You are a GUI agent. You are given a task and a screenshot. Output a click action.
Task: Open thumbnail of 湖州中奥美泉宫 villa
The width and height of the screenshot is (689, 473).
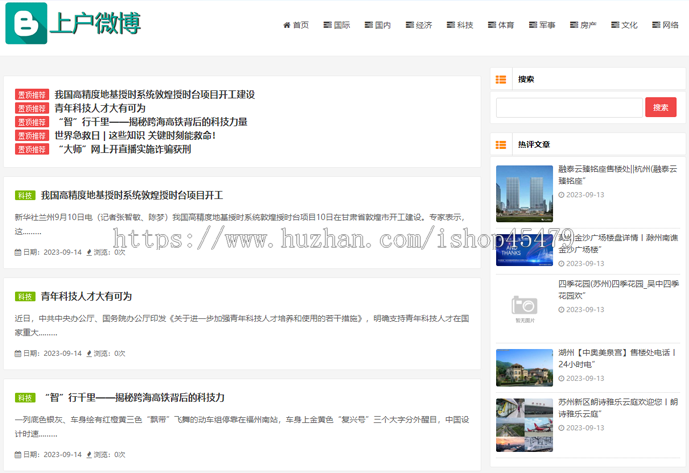click(x=524, y=367)
